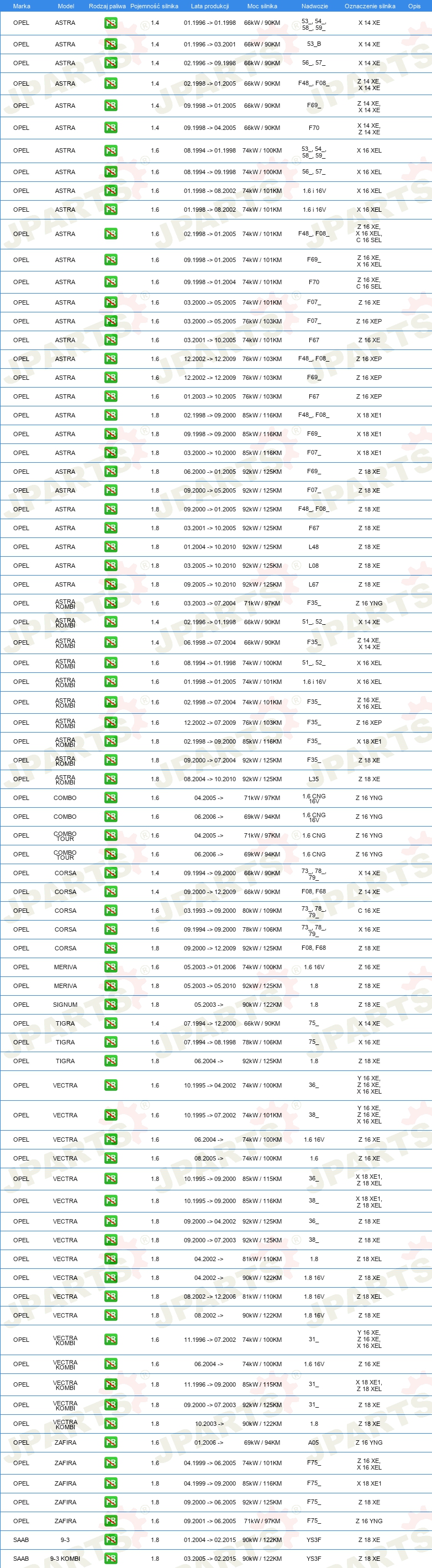This screenshot has height=1568, width=432.
Task: Select the 08.2004 -> 10.2010 production years cell
Action: [210, 778]
